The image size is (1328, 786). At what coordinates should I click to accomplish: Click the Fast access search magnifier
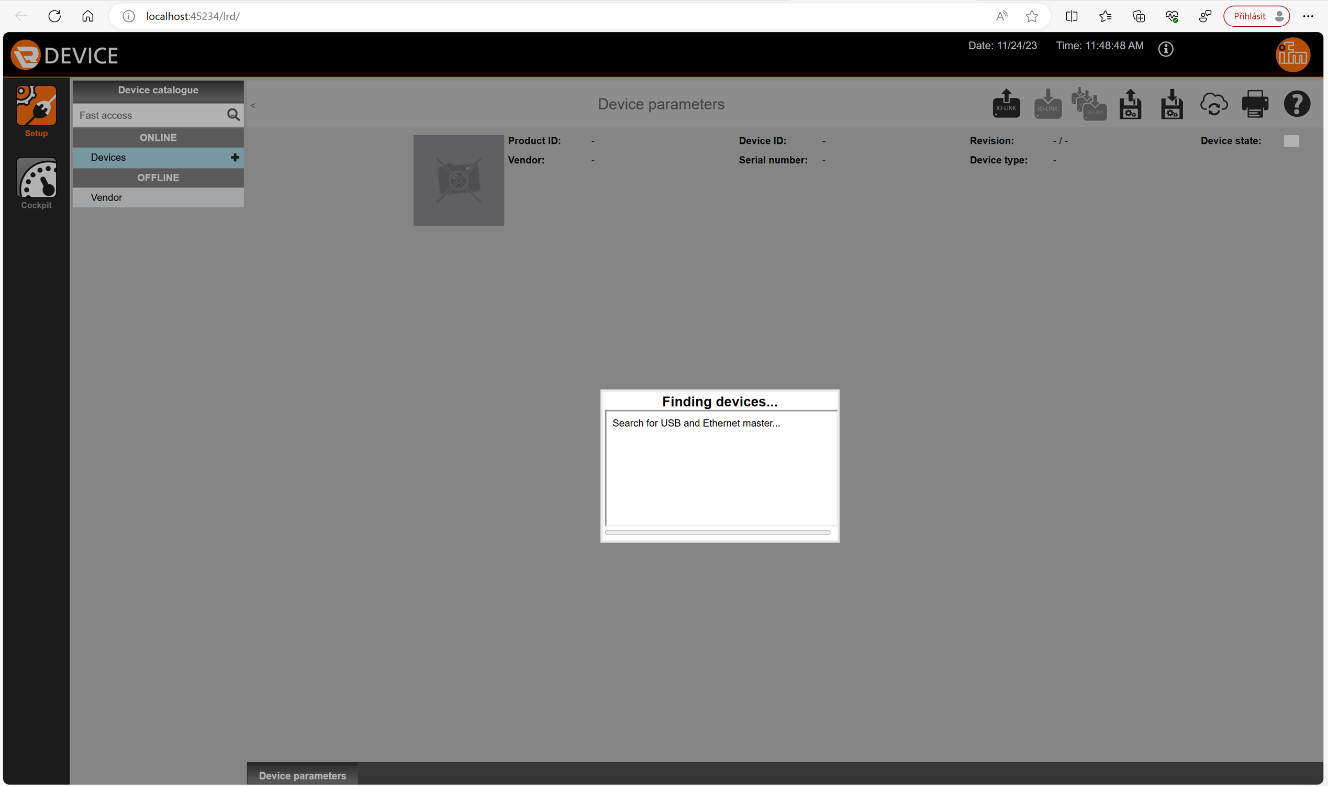(x=233, y=115)
